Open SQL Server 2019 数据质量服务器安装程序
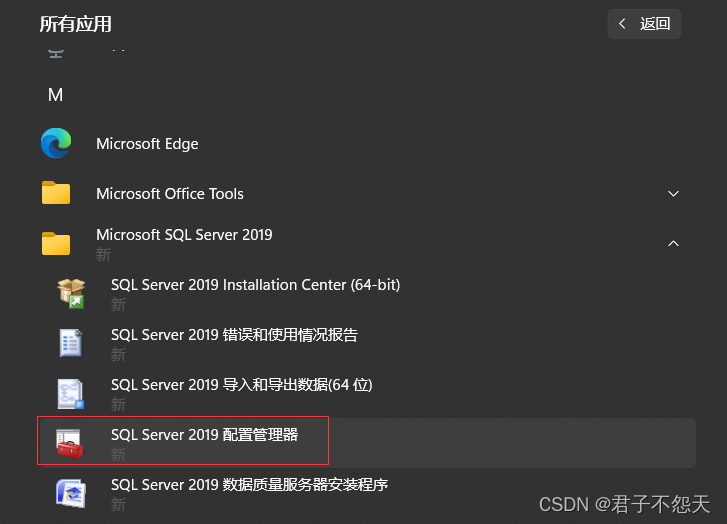 pyautogui.click(x=249, y=485)
